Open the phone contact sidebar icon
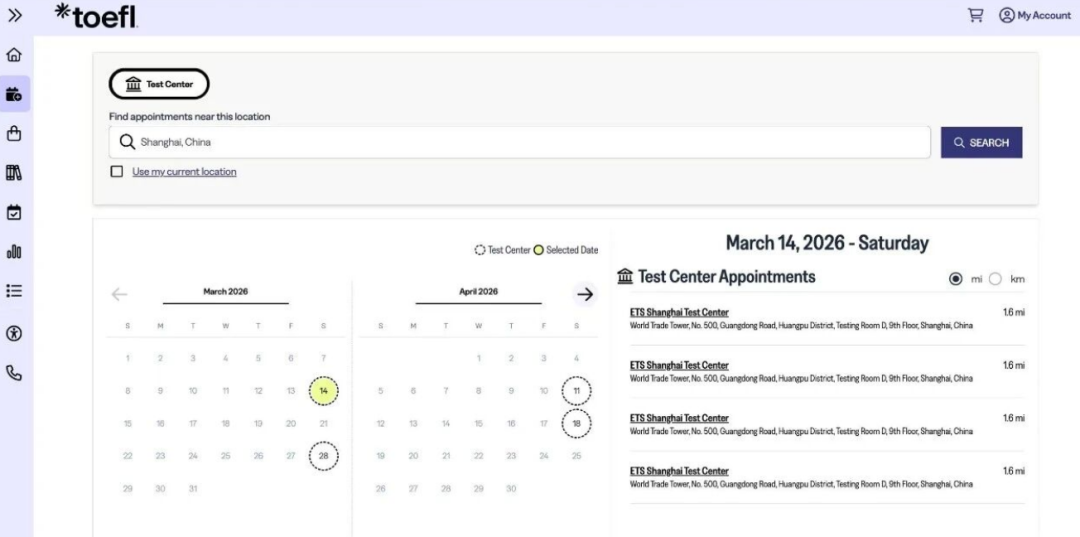 pos(14,373)
